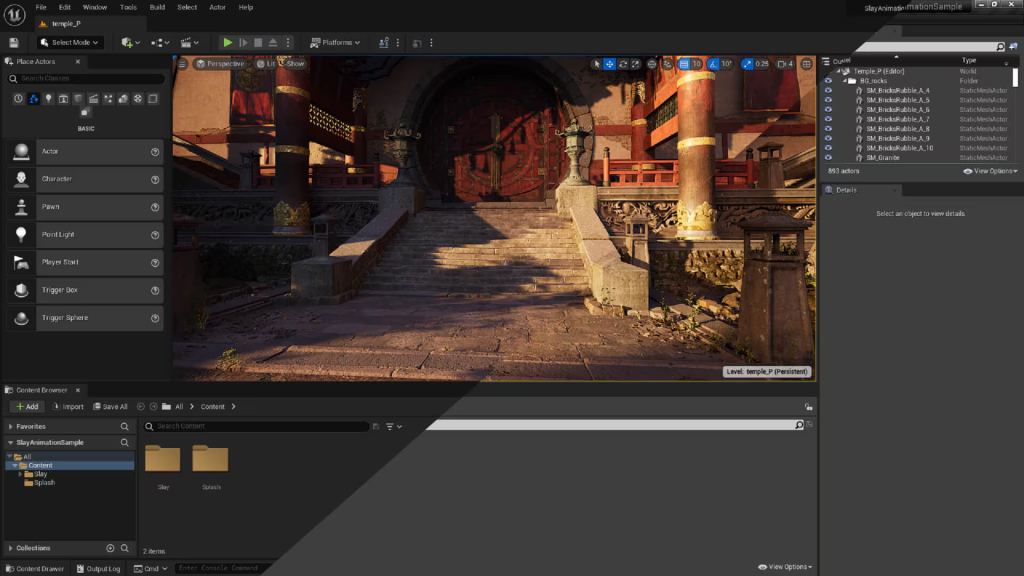Image resolution: width=1024 pixels, height=576 pixels.
Task: Toggle grid position snapping
Action: 684,64
